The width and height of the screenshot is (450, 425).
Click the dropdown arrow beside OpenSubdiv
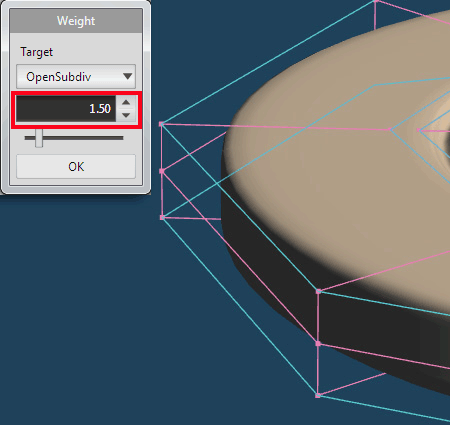[x=127, y=76]
